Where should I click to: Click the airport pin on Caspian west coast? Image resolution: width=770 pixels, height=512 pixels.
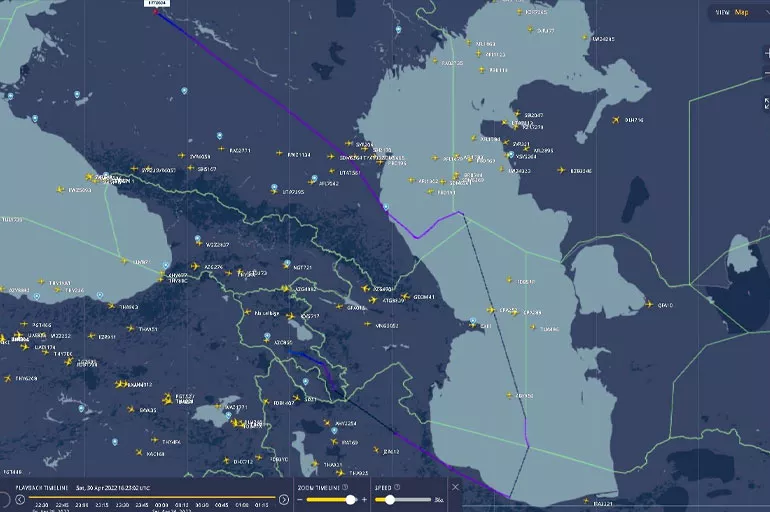(x=385, y=206)
